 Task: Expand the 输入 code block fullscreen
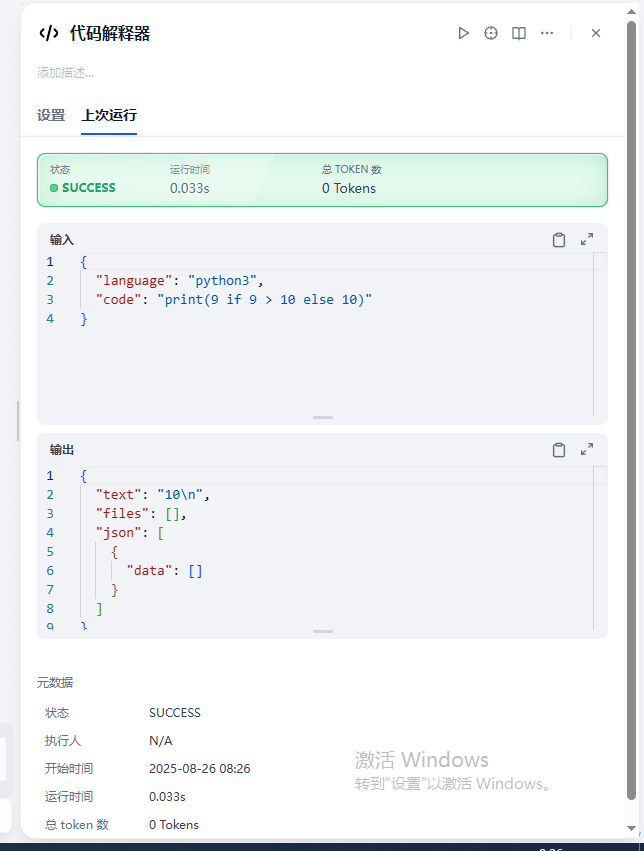(587, 239)
